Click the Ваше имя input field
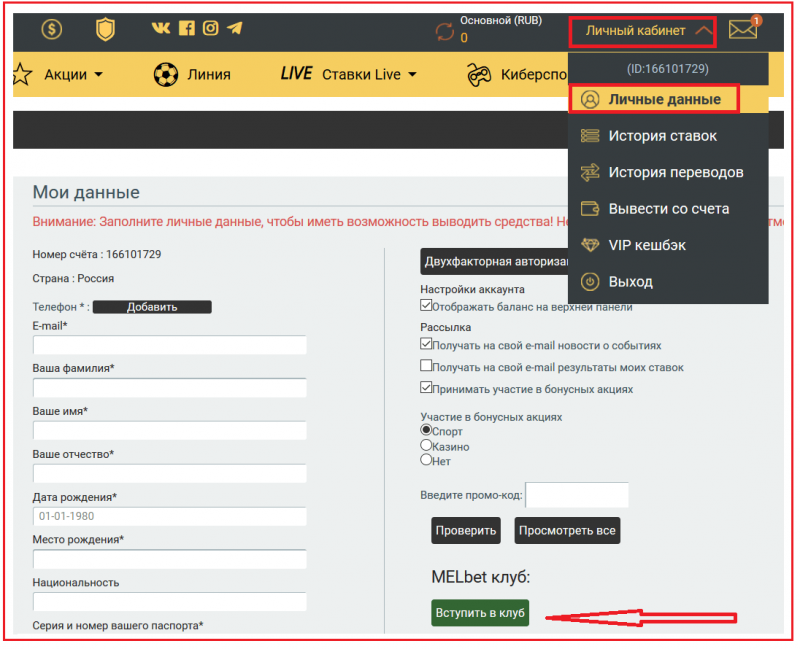Viewport: 800px width, 649px height. pos(169,431)
